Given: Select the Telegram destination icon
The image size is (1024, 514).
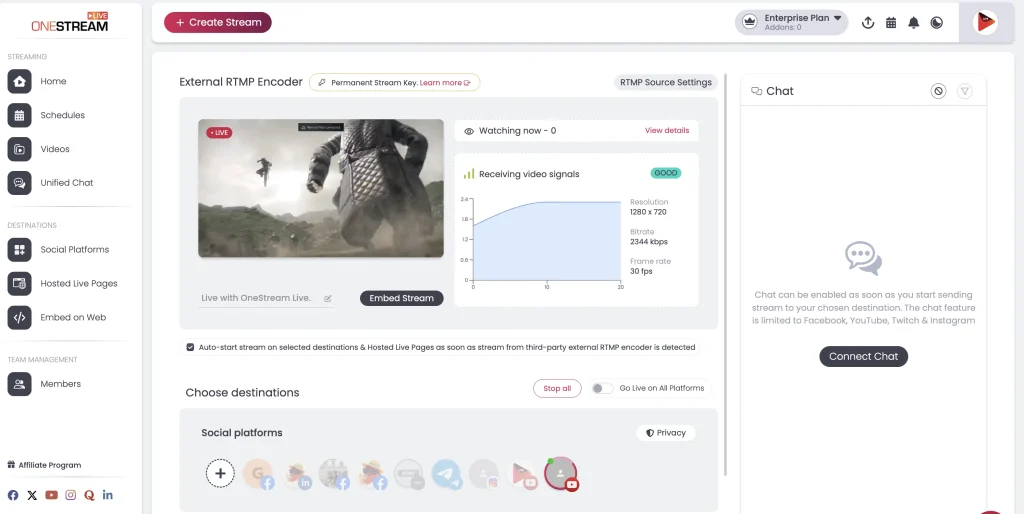Looking at the screenshot, I should click(x=445, y=473).
